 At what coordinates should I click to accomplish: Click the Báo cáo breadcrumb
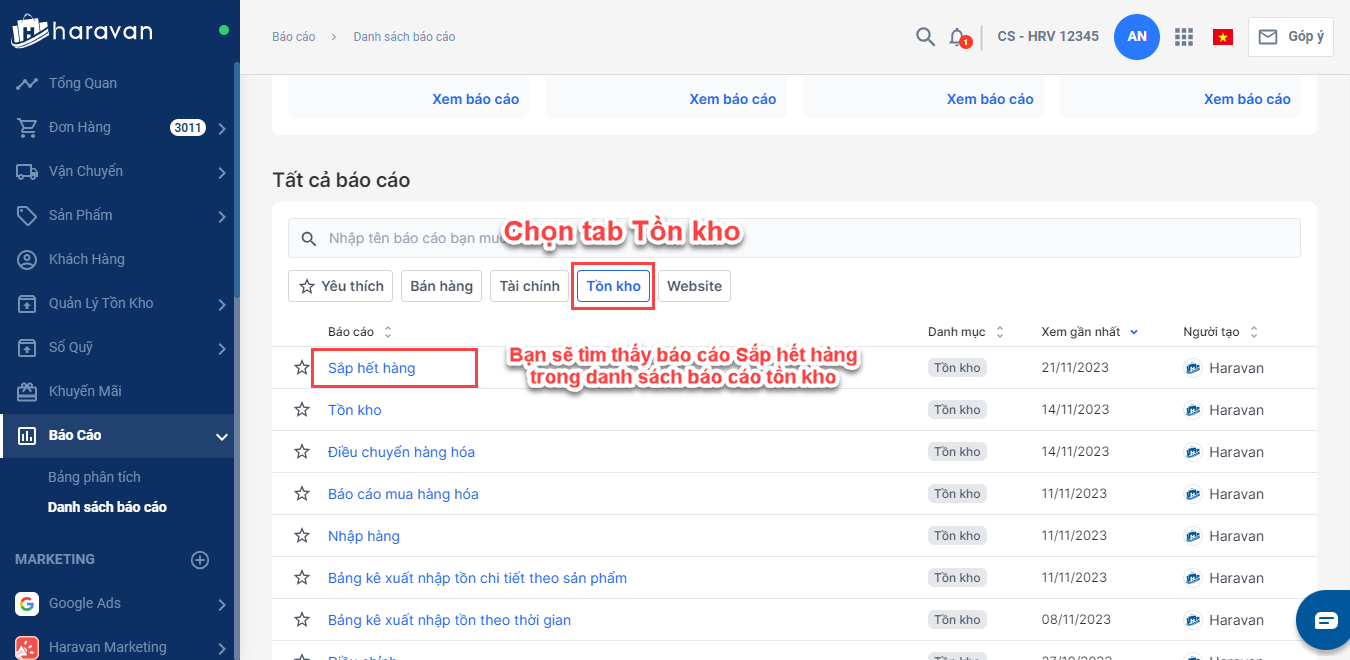tap(293, 37)
